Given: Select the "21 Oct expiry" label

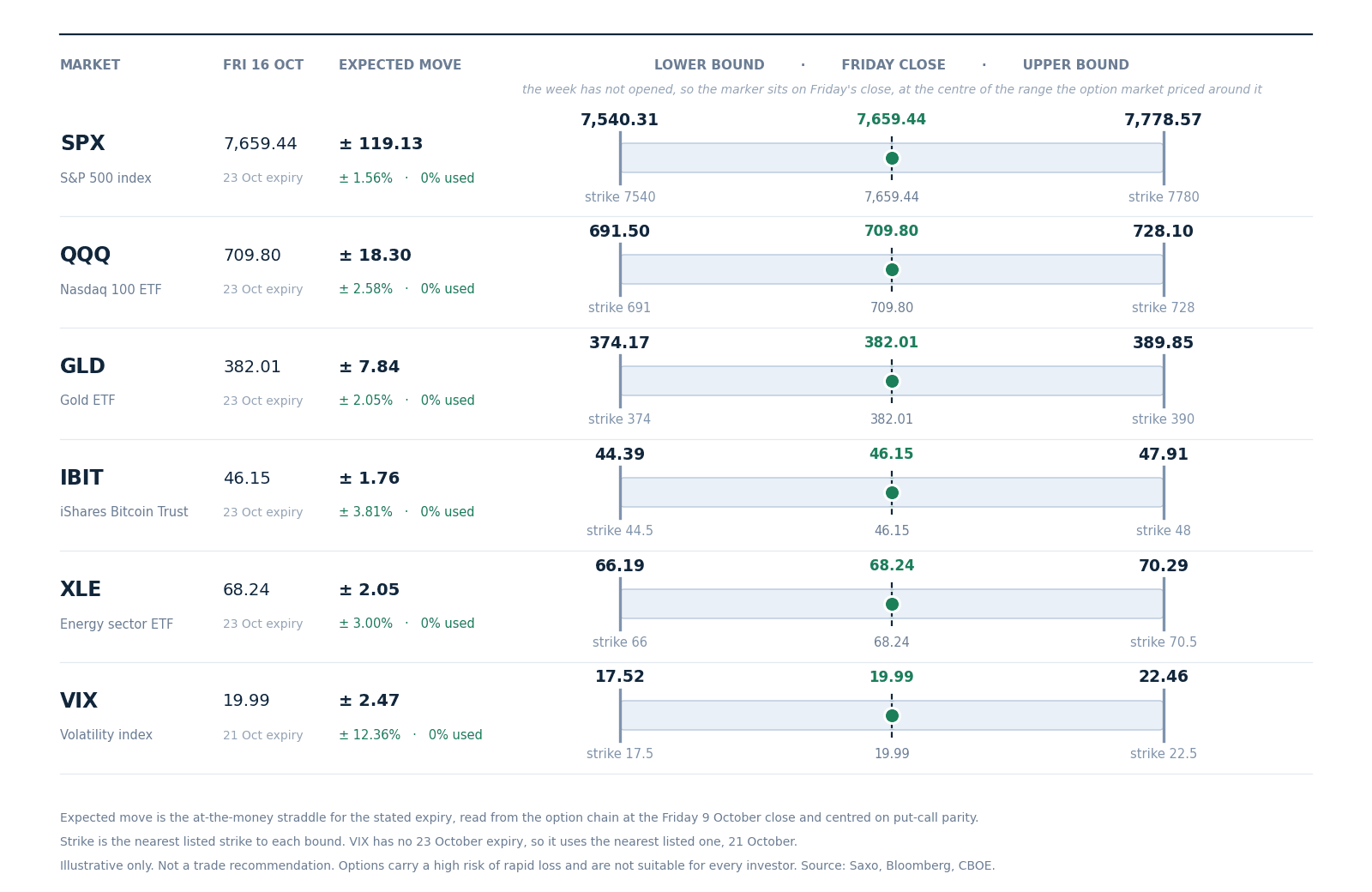Looking at the screenshot, I should pos(262,735).
